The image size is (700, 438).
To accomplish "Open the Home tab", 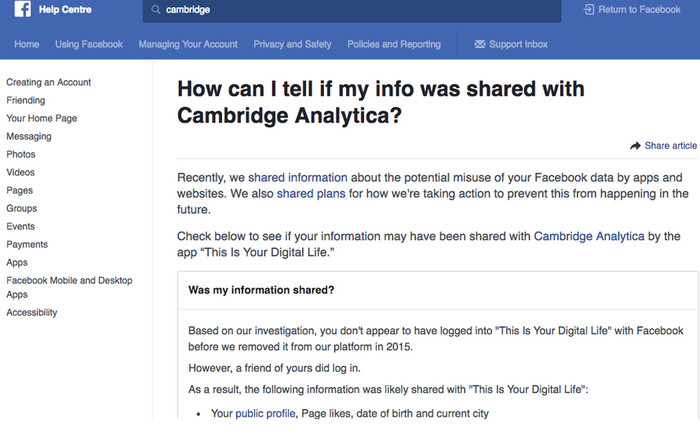I will coord(27,45).
